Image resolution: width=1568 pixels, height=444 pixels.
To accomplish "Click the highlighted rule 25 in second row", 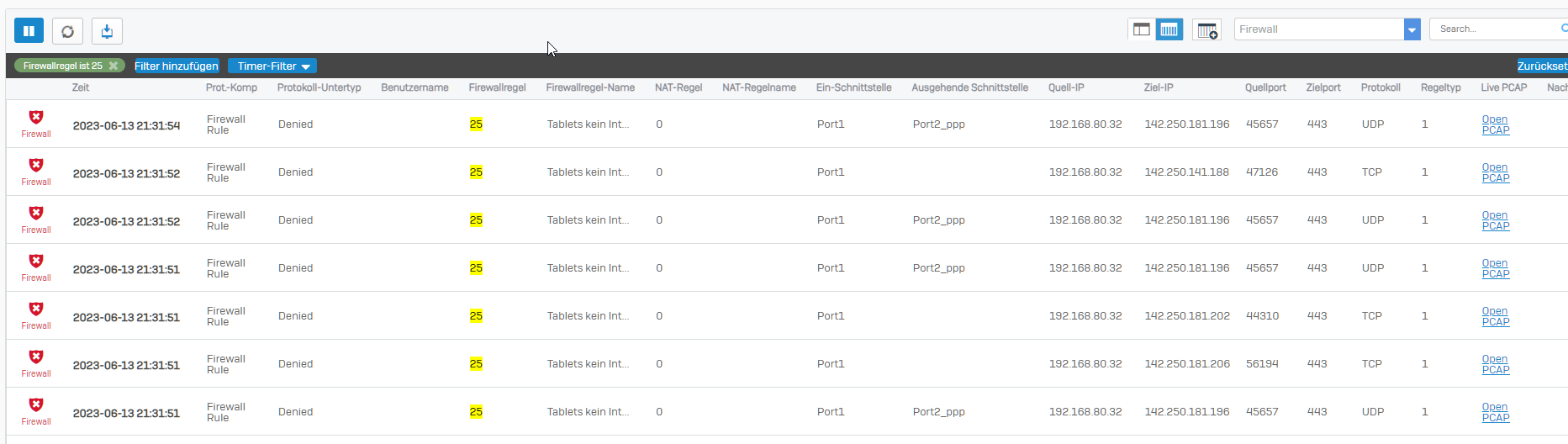I will point(476,172).
